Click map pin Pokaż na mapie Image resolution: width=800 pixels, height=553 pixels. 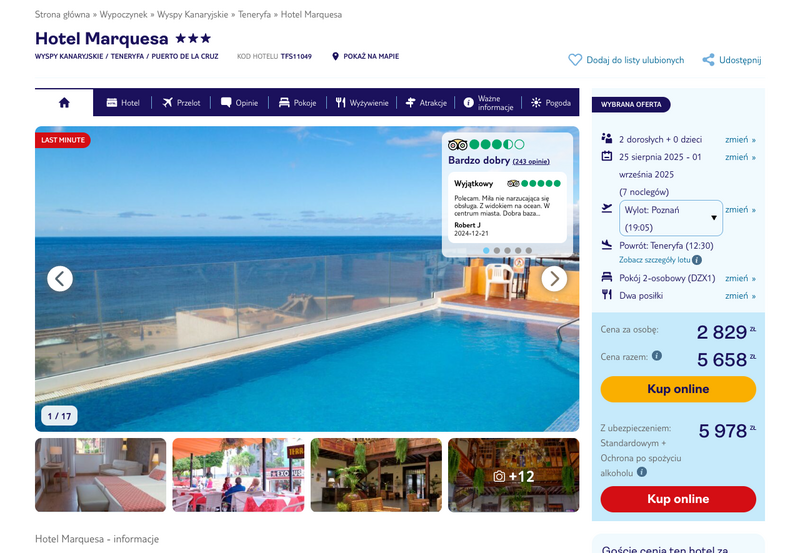tap(335, 56)
